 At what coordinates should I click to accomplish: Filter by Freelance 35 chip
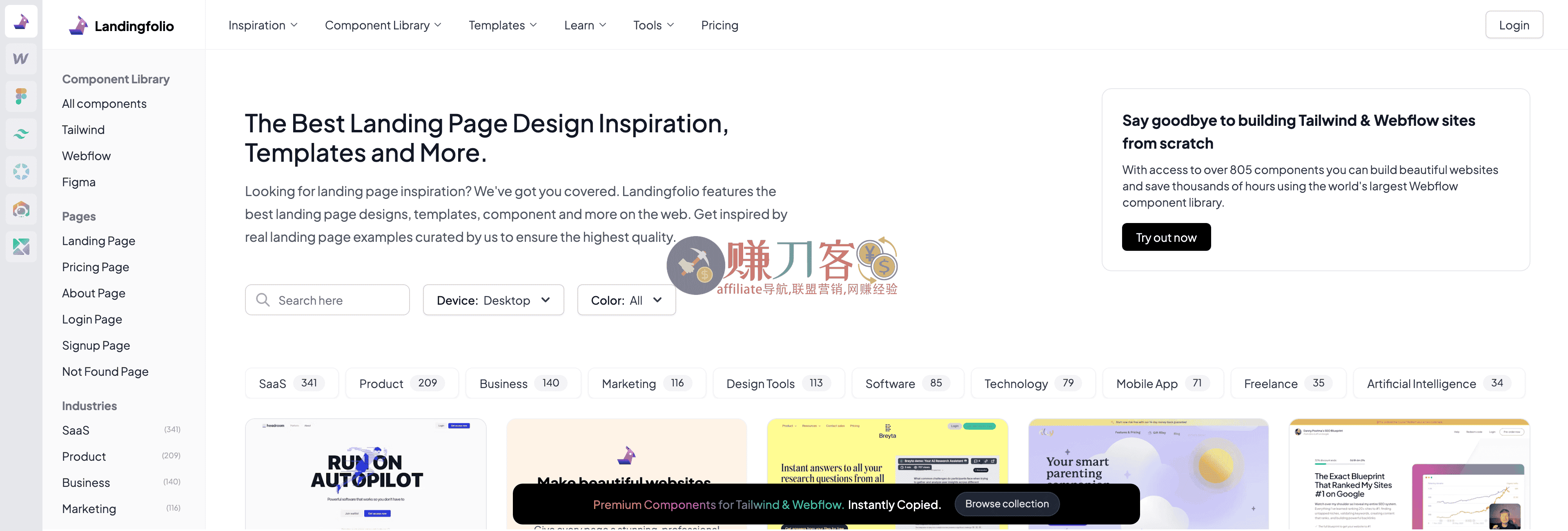(1288, 384)
